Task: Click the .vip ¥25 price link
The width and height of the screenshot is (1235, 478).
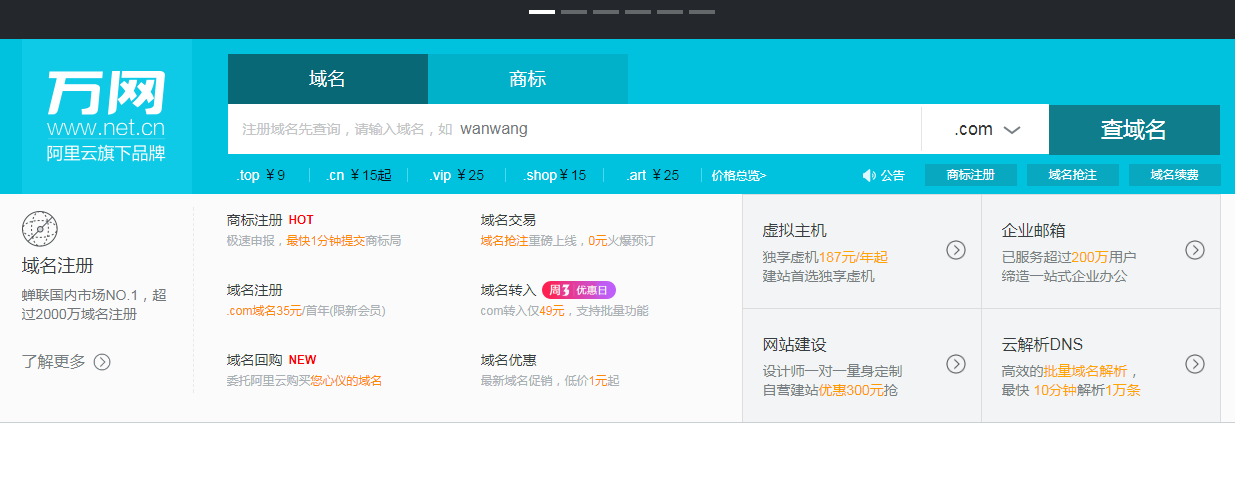Action: click(457, 175)
